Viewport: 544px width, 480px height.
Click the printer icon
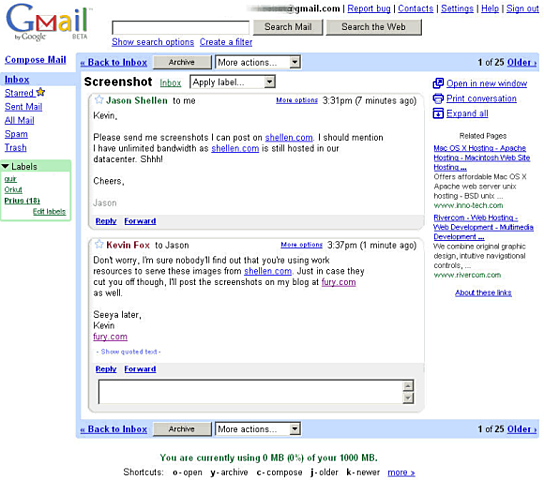438,98
